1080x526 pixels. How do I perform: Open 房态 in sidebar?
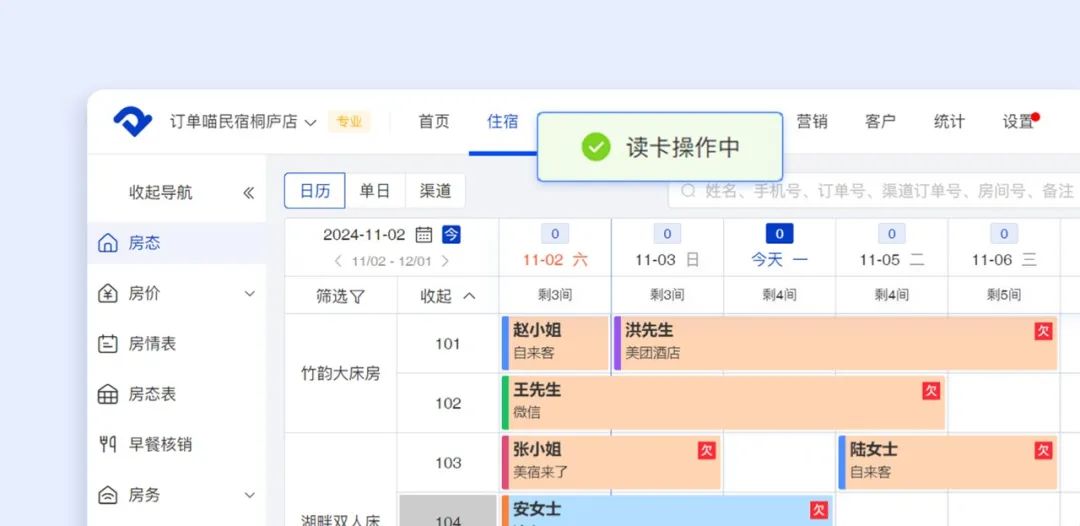(x=176, y=243)
